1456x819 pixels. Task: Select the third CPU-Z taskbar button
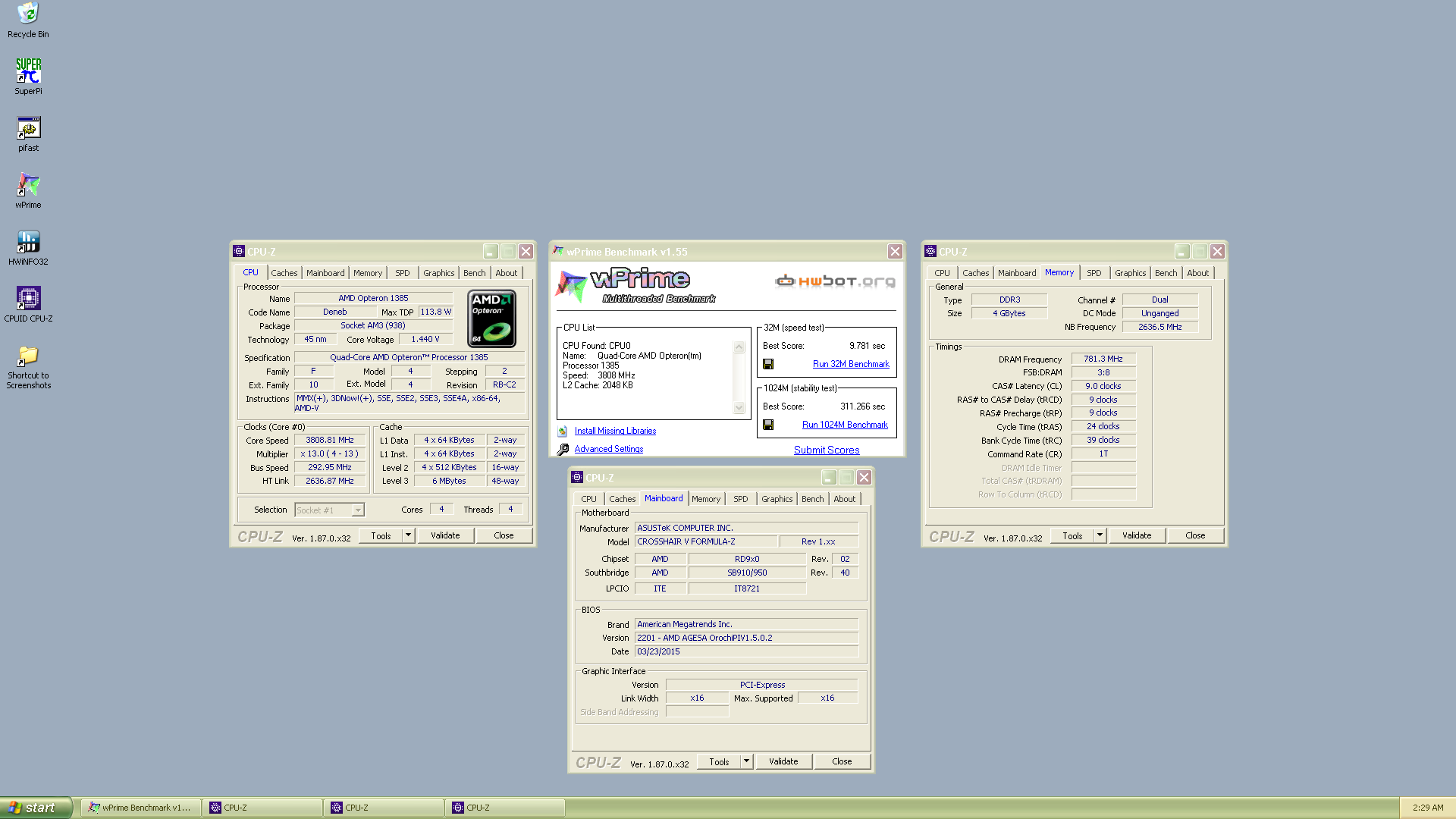point(505,808)
